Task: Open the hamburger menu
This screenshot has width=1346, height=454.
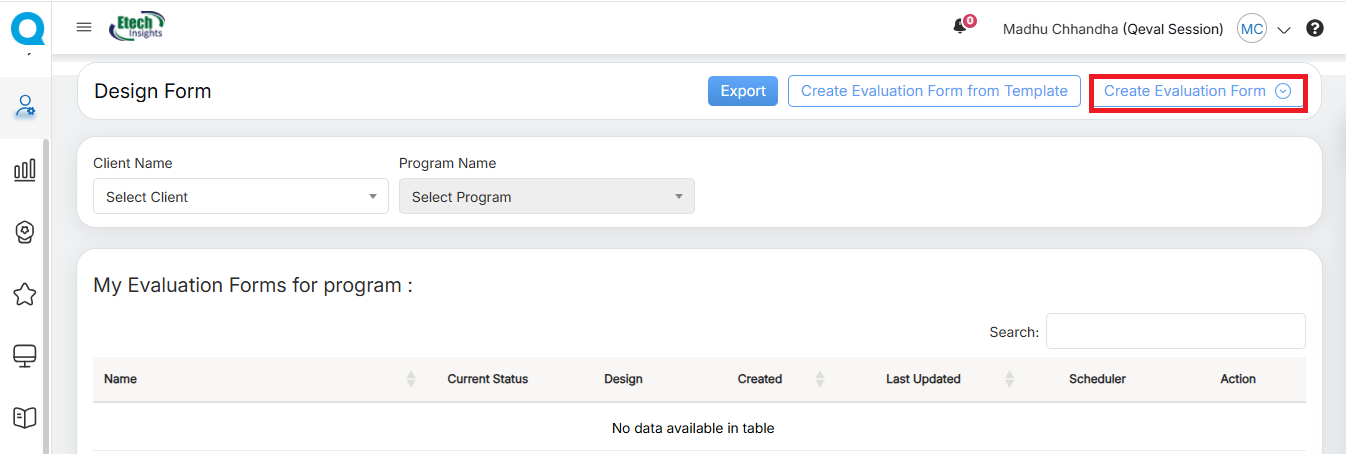Action: (x=84, y=27)
